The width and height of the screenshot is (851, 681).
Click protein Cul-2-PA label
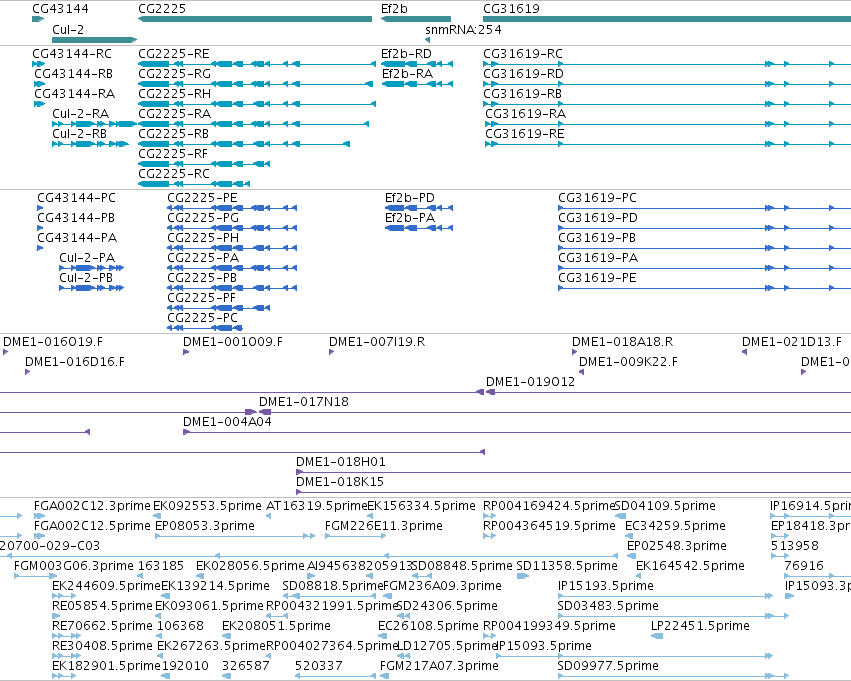pyautogui.click(x=87, y=258)
